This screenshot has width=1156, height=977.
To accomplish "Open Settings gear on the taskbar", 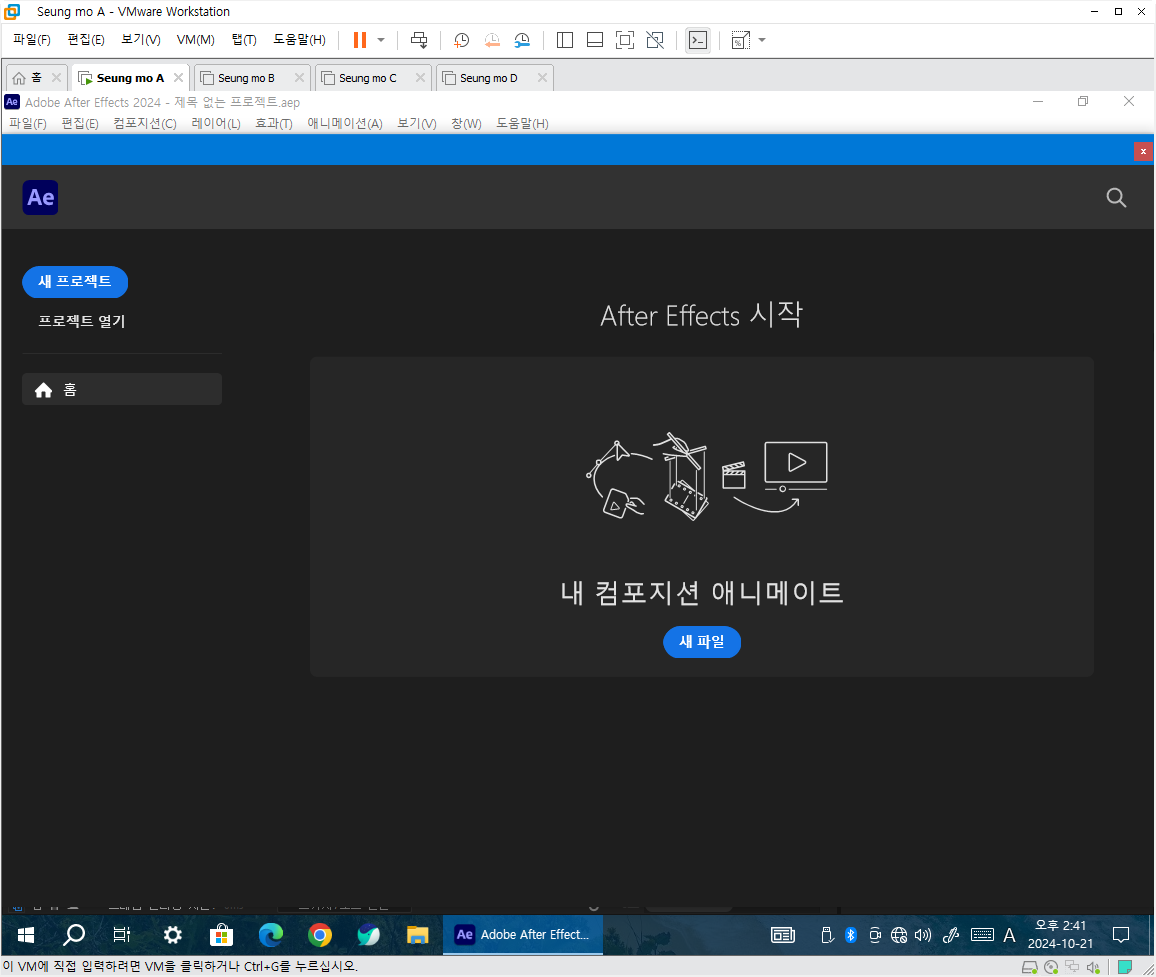I will point(173,935).
